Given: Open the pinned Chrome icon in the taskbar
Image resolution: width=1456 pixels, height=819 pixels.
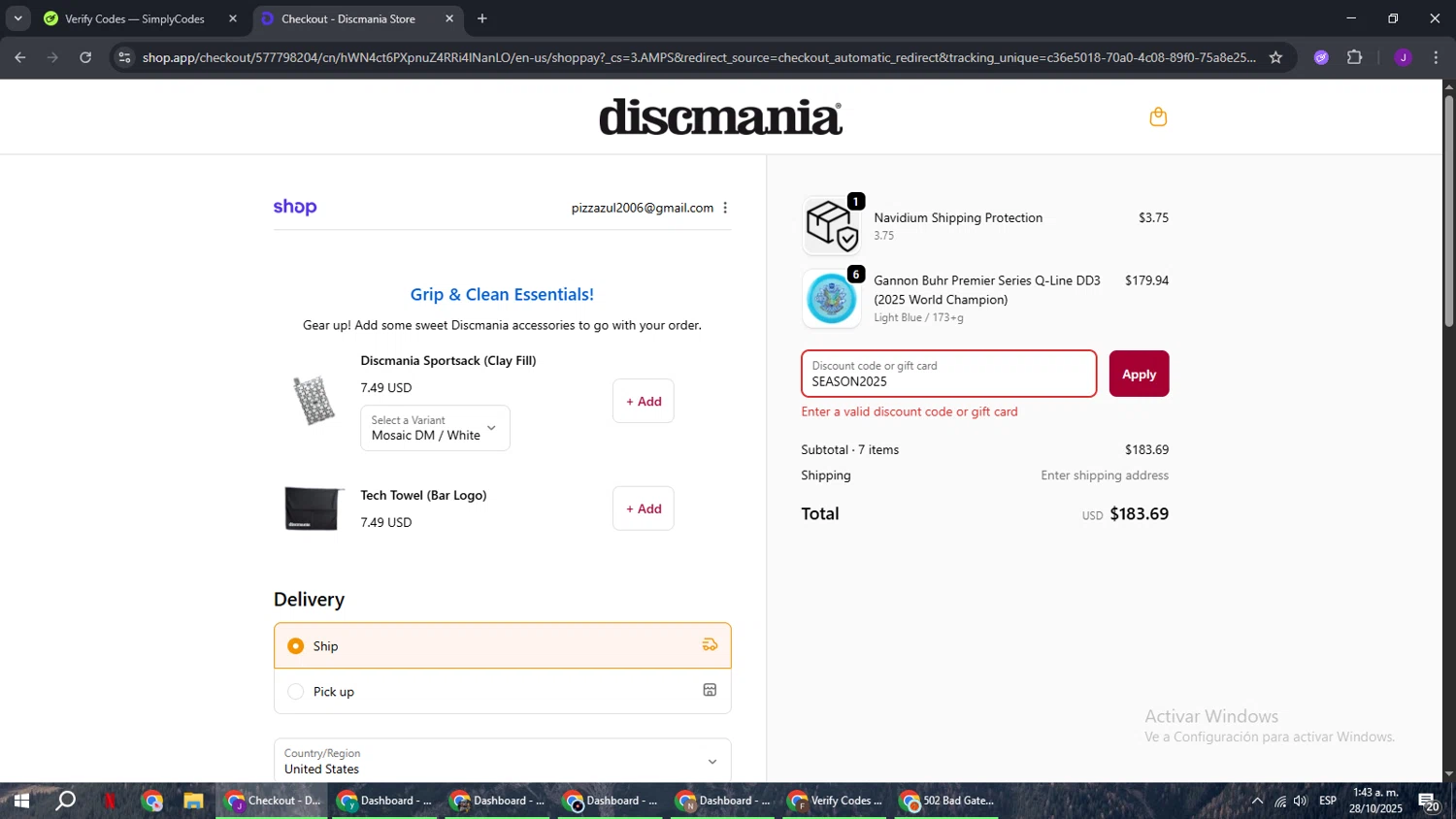Looking at the screenshot, I should [151, 801].
